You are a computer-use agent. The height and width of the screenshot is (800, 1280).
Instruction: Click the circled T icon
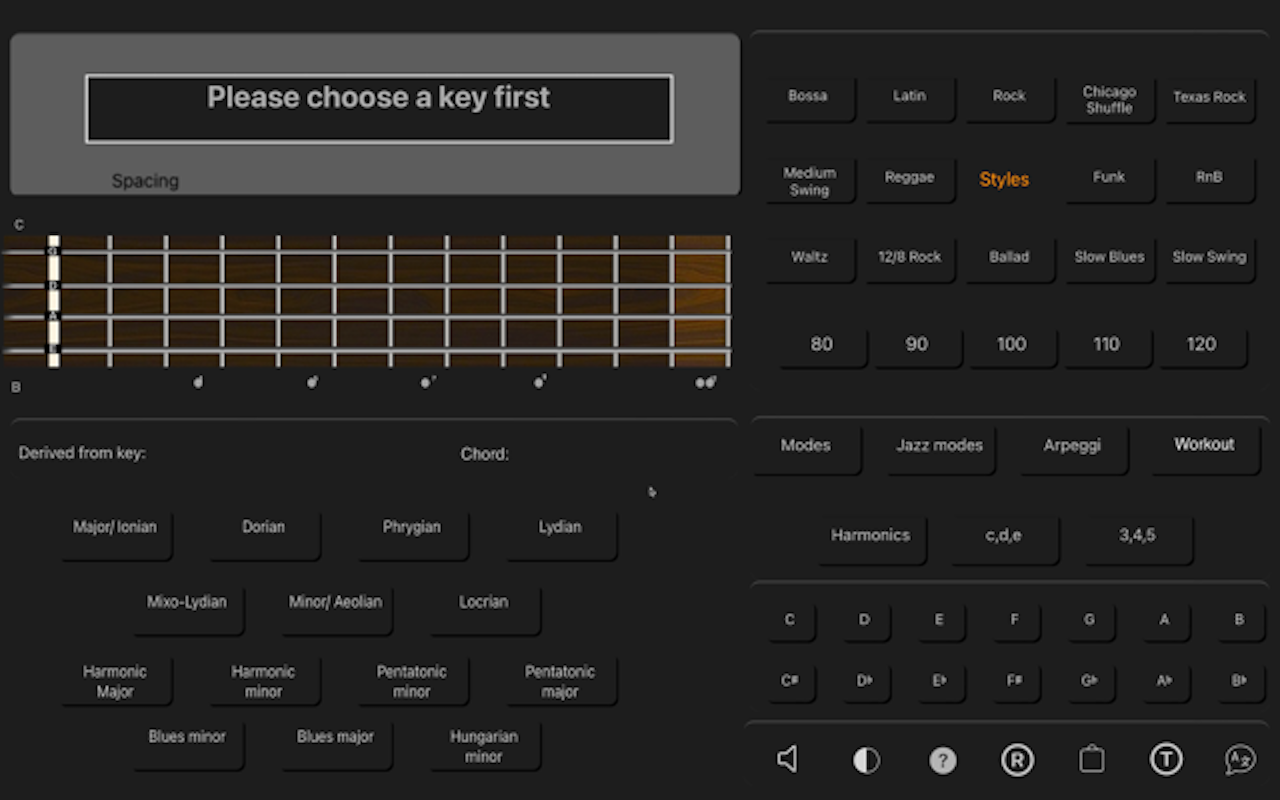coord(1166,760)
